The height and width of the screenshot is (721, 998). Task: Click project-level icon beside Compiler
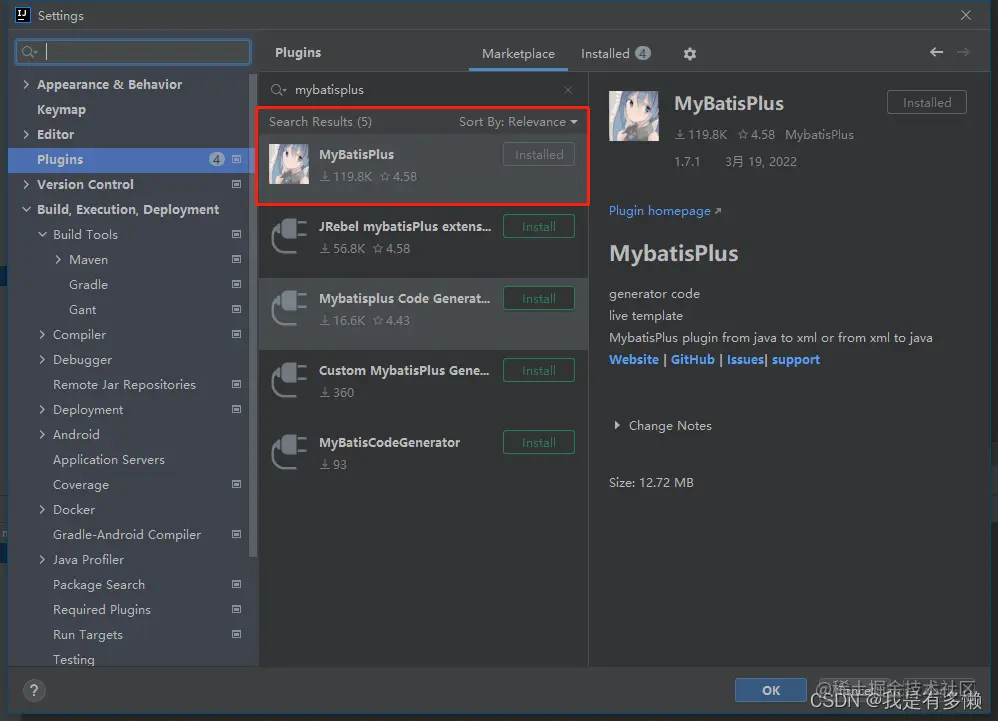click(x=236, y=334)
